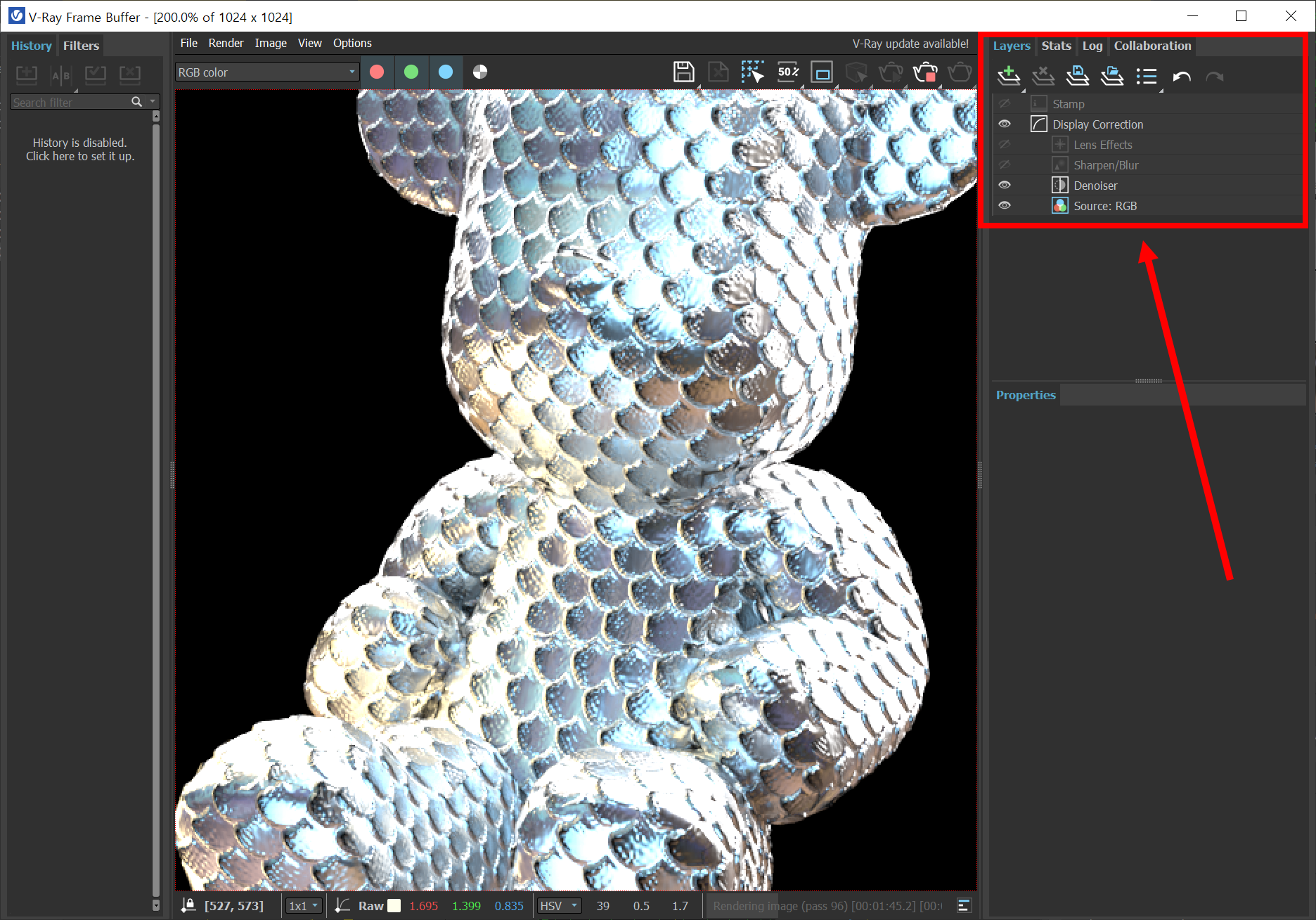The width and height of the screenshot is (1316, 920).
Task: Abort rendering with the stop teapot icon
Action: pos(925,72)
